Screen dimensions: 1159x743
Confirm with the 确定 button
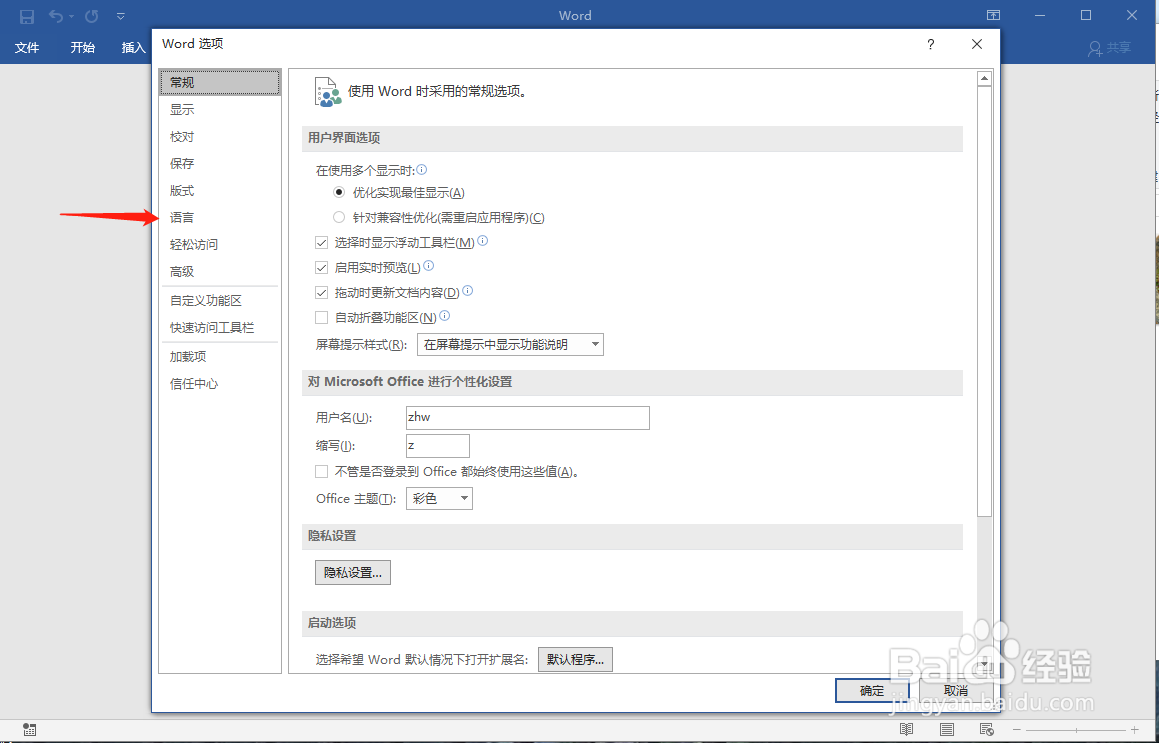tap(872, 691)
